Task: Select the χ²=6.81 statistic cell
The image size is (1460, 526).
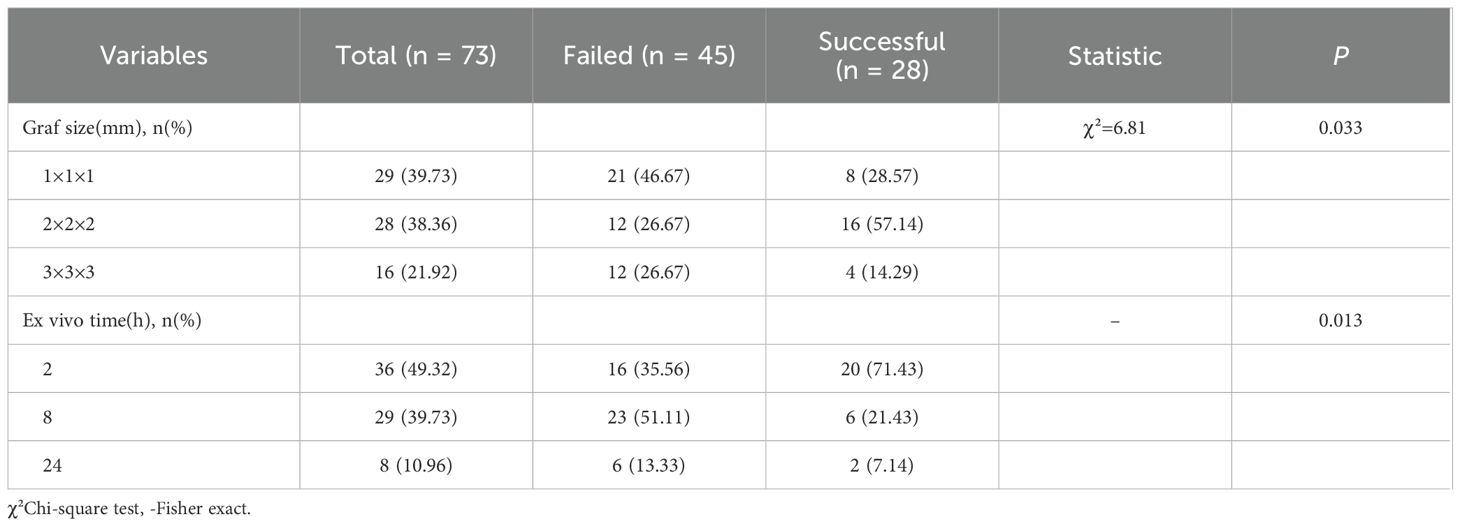Action: pos(1114,127)
